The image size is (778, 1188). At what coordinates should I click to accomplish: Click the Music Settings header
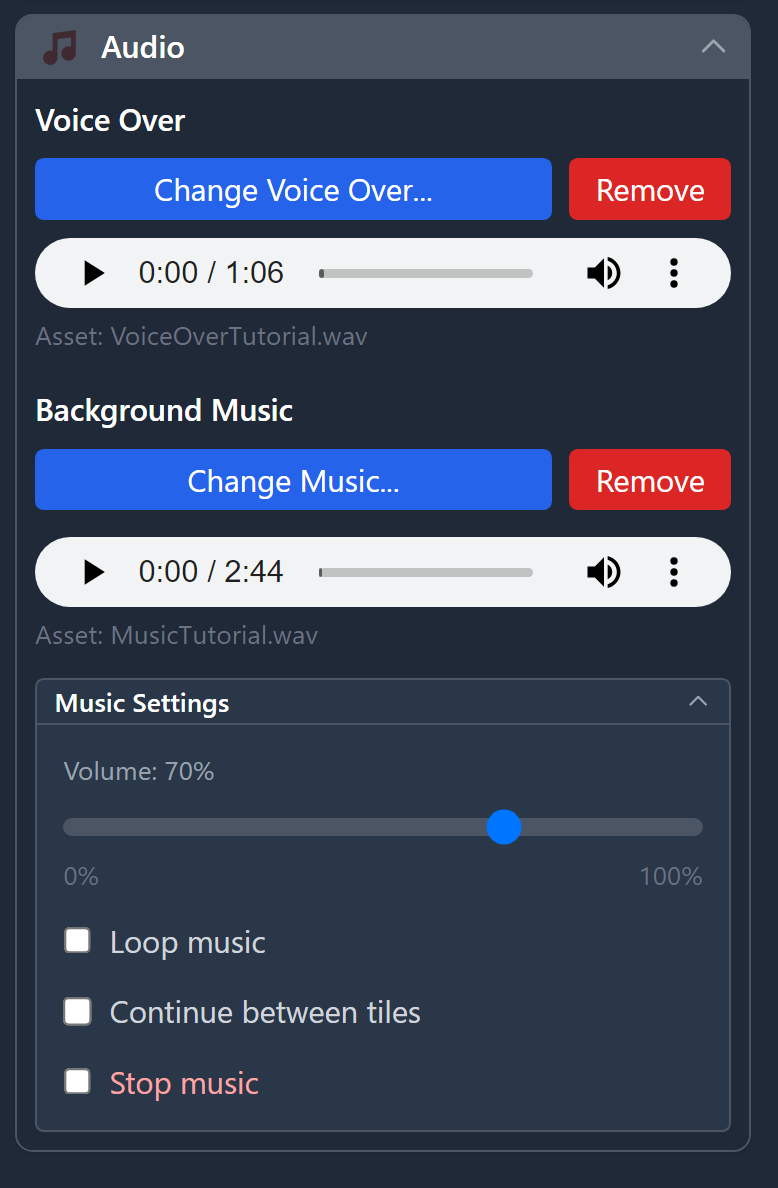click(141, 702)
